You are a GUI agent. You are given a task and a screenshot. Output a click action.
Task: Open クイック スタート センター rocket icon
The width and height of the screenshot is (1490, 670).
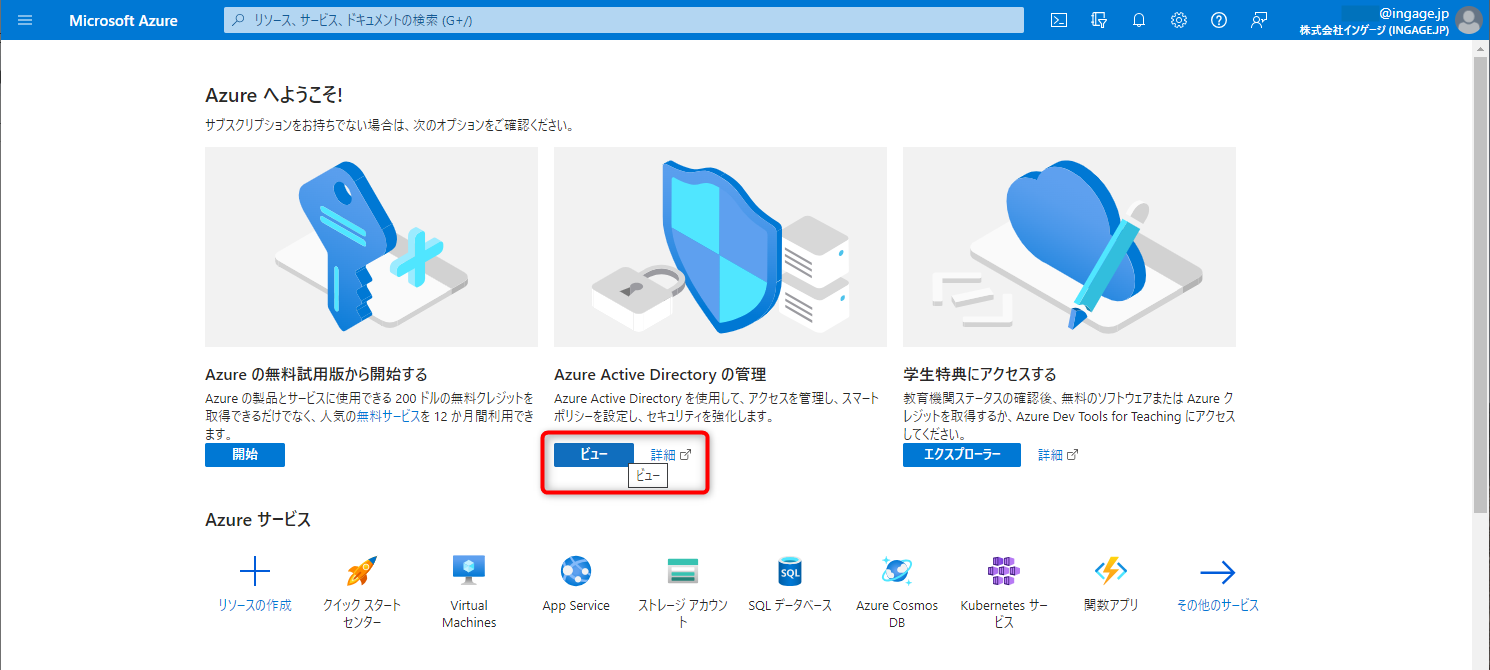pos(362,572)
